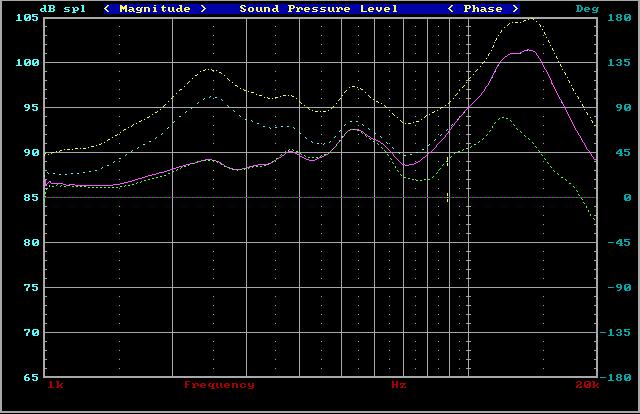
Task: Click the right arrow beside Magnitude
Action: click(x=203, y=9)
